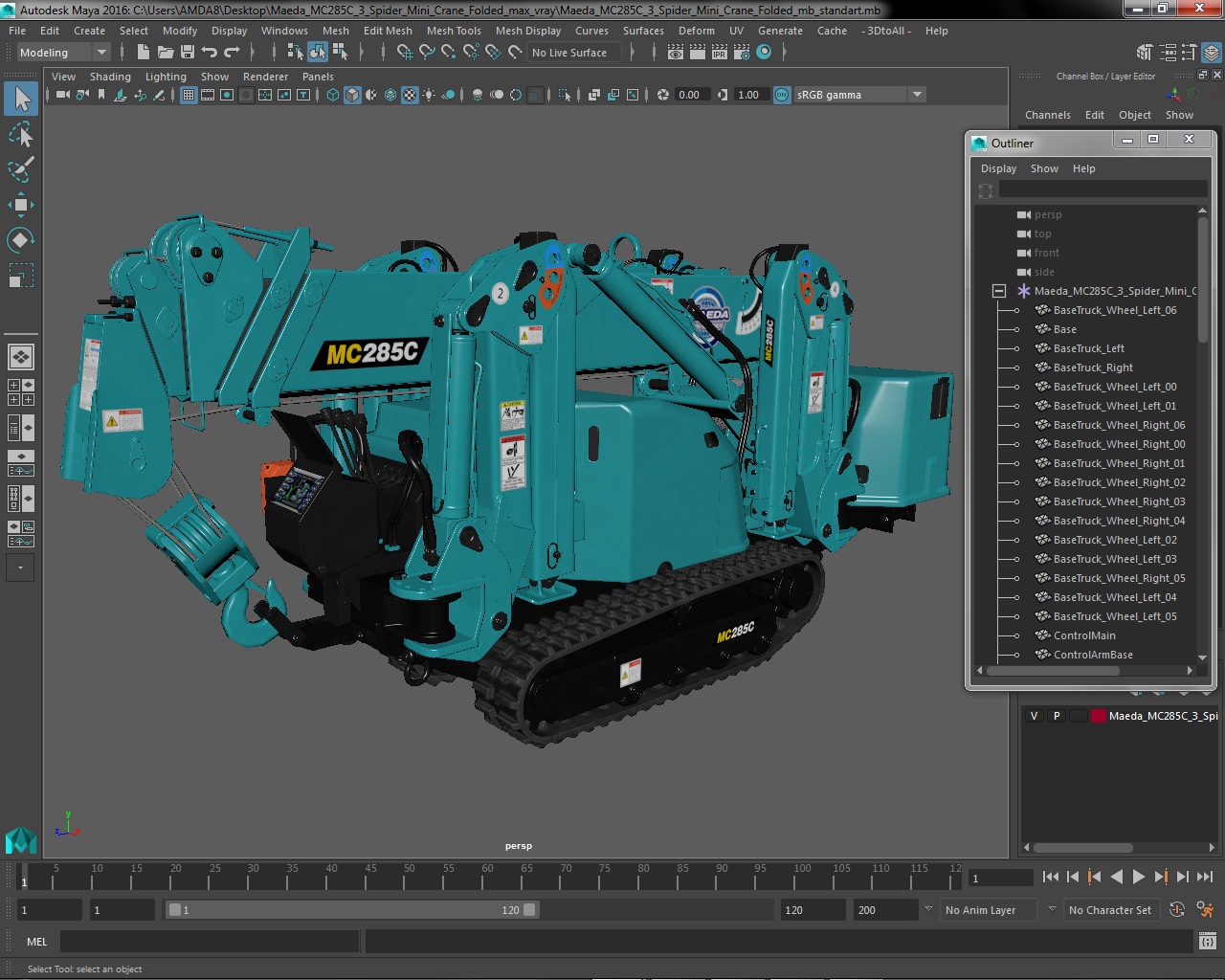Enable snap to grids

click(404, 53)
